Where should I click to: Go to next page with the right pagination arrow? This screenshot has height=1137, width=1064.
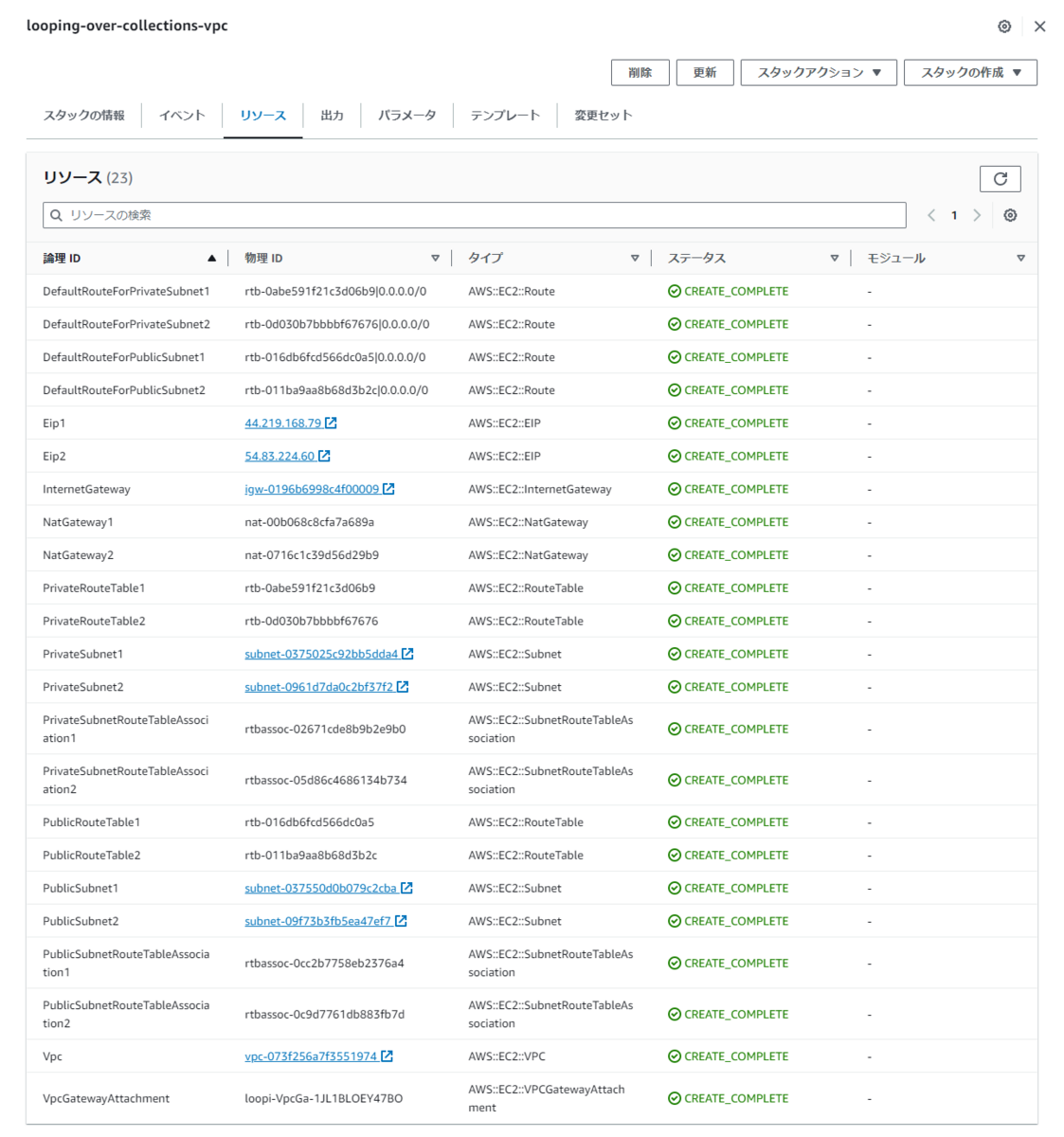tap(977, 215)
